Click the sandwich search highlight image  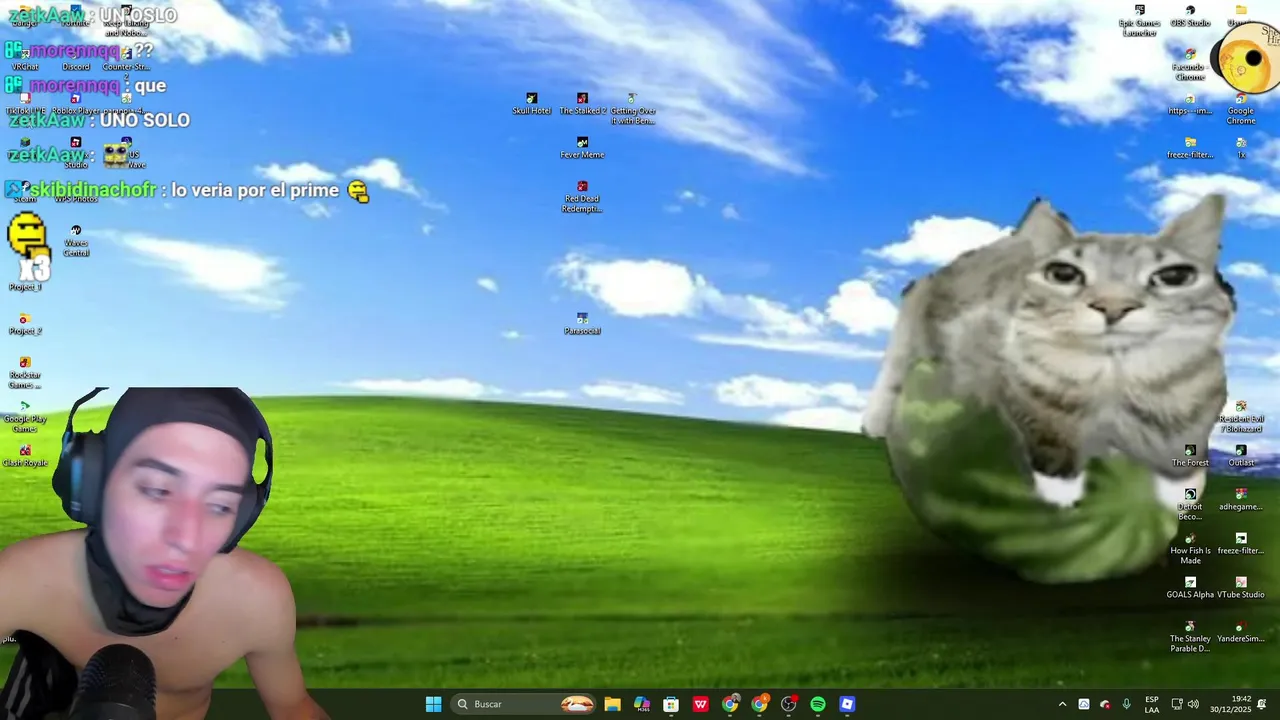[x=577, y=704]
